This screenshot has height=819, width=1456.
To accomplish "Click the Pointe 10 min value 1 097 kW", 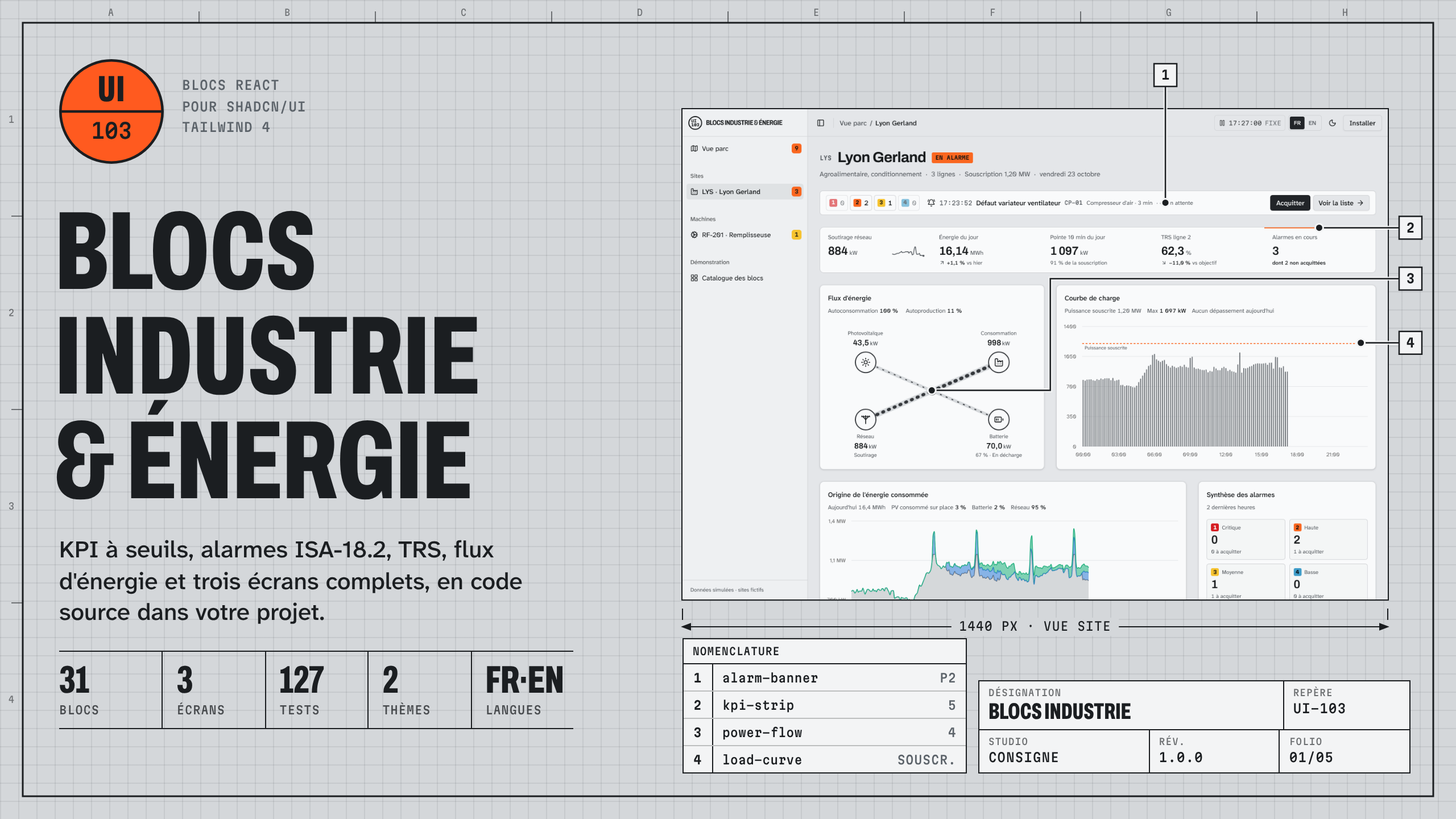I will point(1069,251).
